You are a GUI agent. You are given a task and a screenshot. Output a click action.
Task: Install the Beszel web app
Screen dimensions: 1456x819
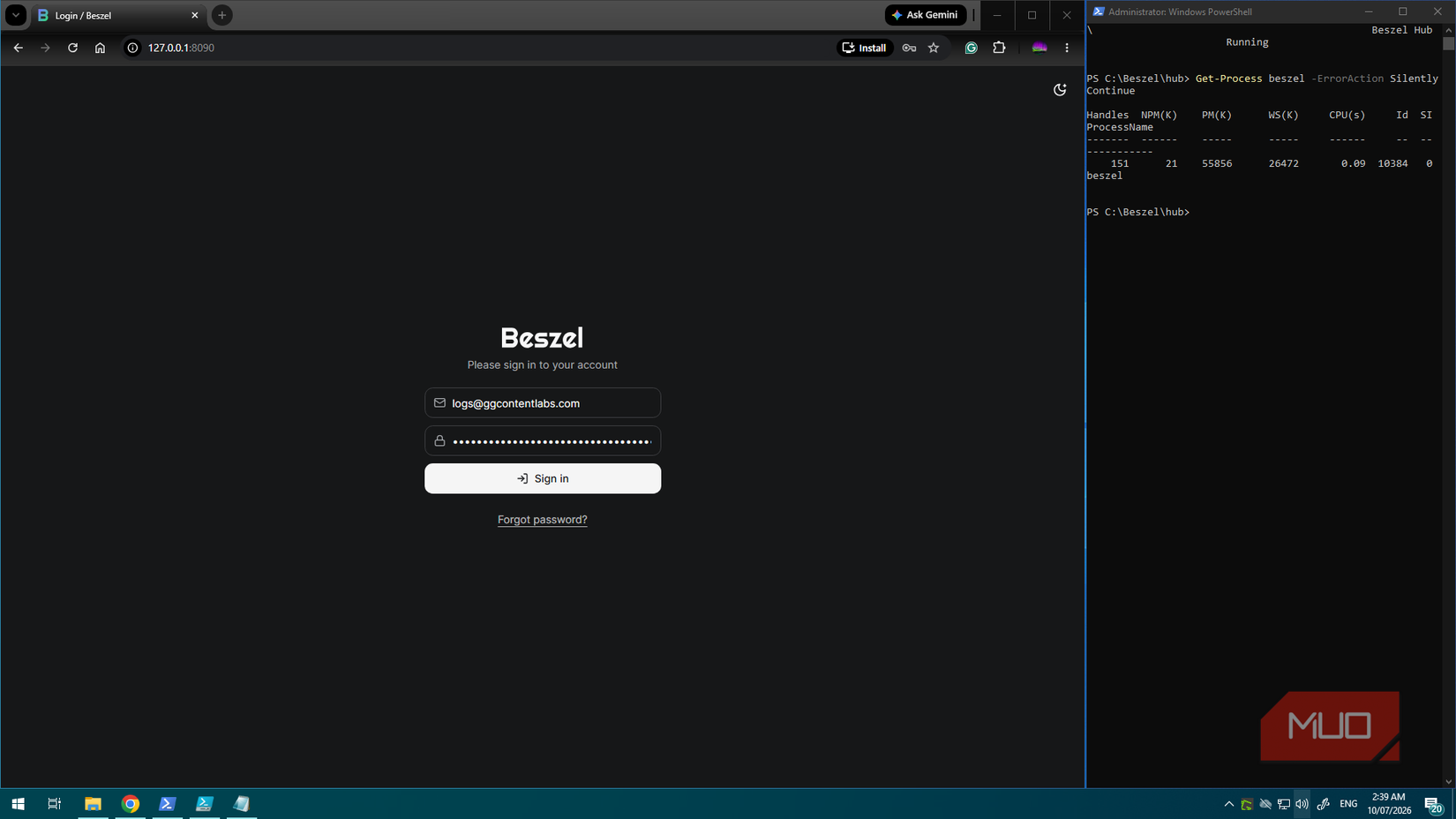point(864,48)
